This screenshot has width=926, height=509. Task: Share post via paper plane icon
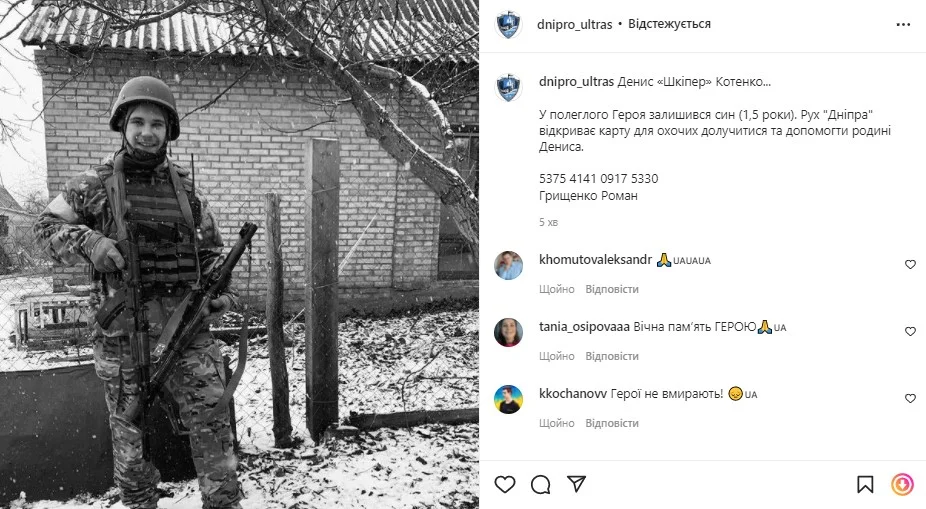(576, 484)
